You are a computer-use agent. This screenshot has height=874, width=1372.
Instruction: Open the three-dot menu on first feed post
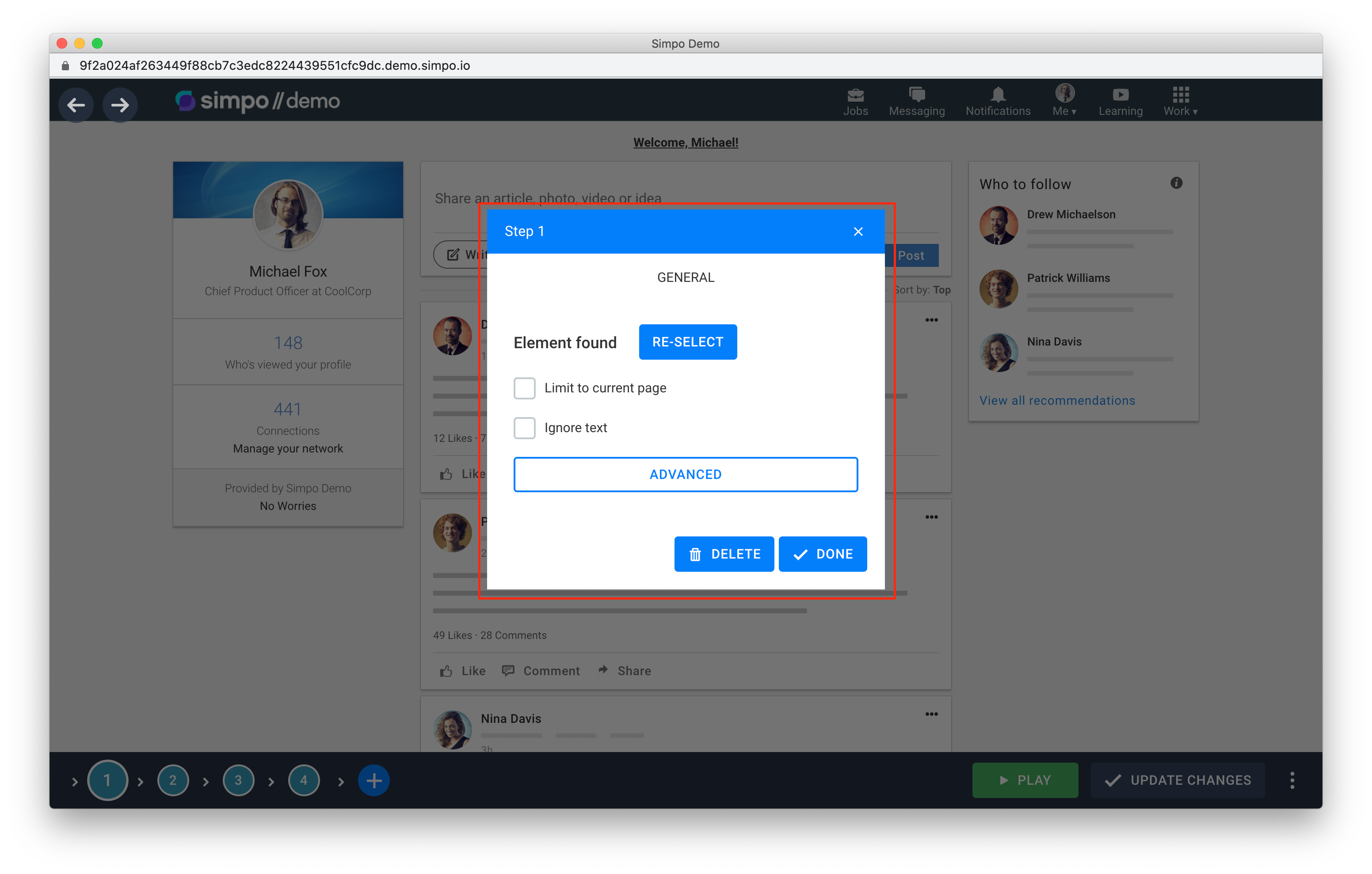tap(931, 319)
